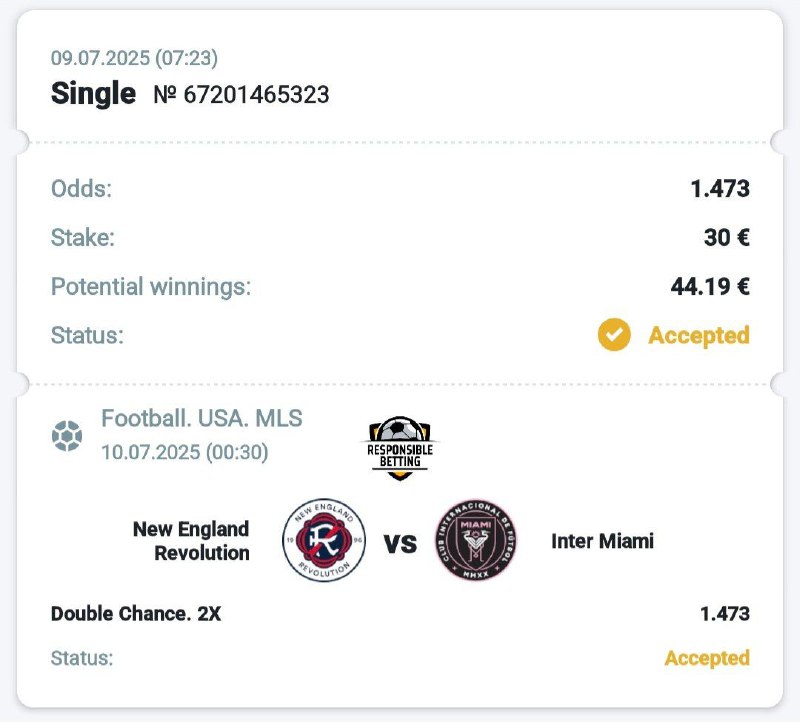This screenshot has width=800, height=722.
Task: Click the 44.19 € potential winnings value
Action: (710, 287)
